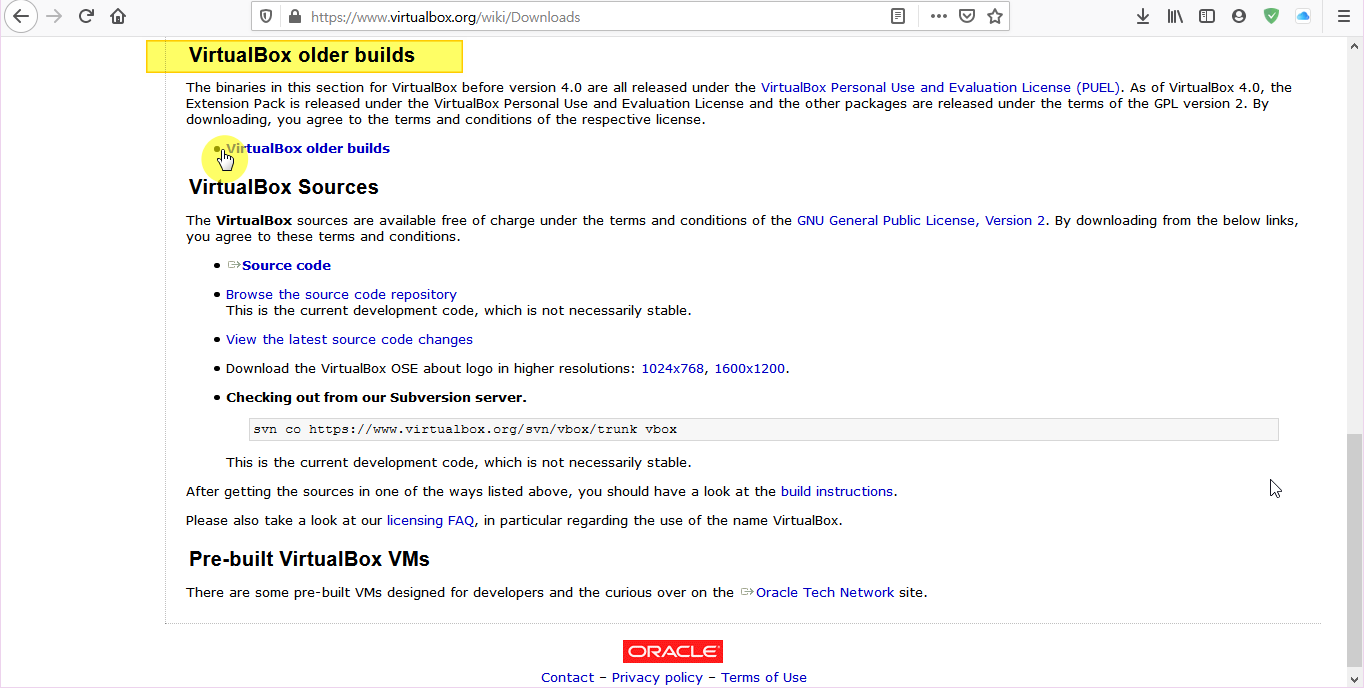Open page actions three-dot menu
1364x688 pixels.
point(938,16)
